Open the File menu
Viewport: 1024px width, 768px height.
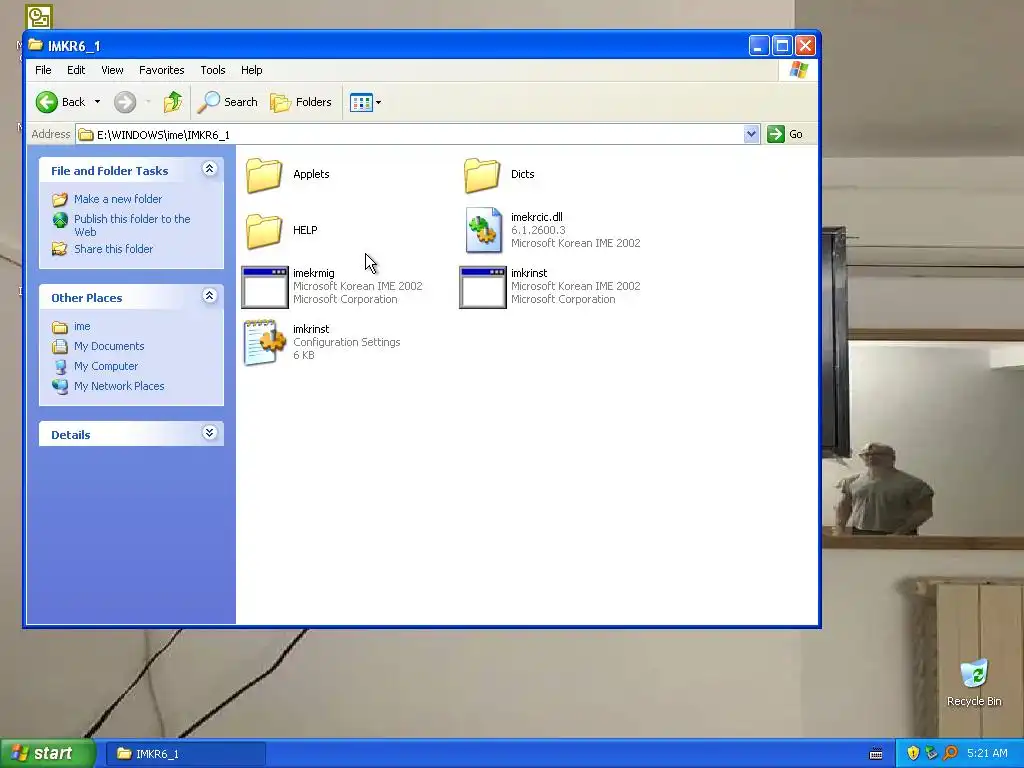pyautogui.click(x=43, y=70)
